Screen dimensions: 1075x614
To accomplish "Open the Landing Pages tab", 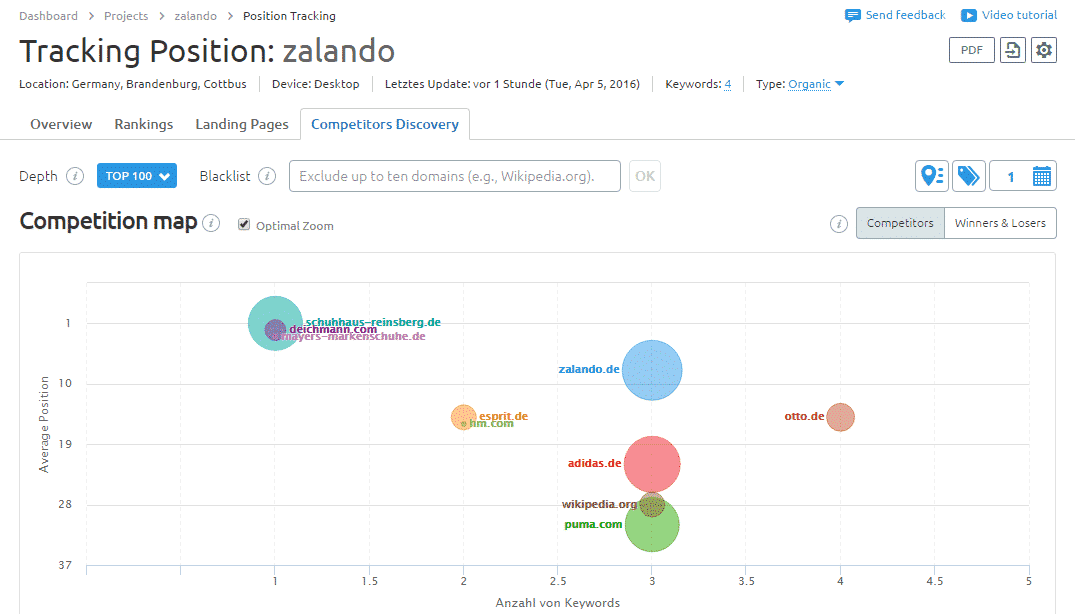I will (x=242, y=124).
